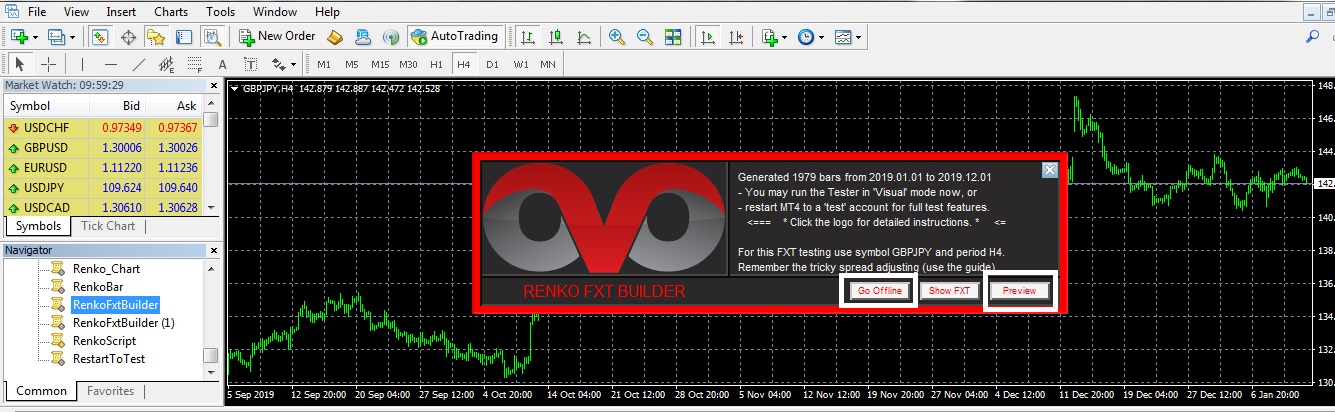The width and height of the screenshot is (1335, 412).
Task: Zoom in on the chart
Action: (x=617, y=37)
